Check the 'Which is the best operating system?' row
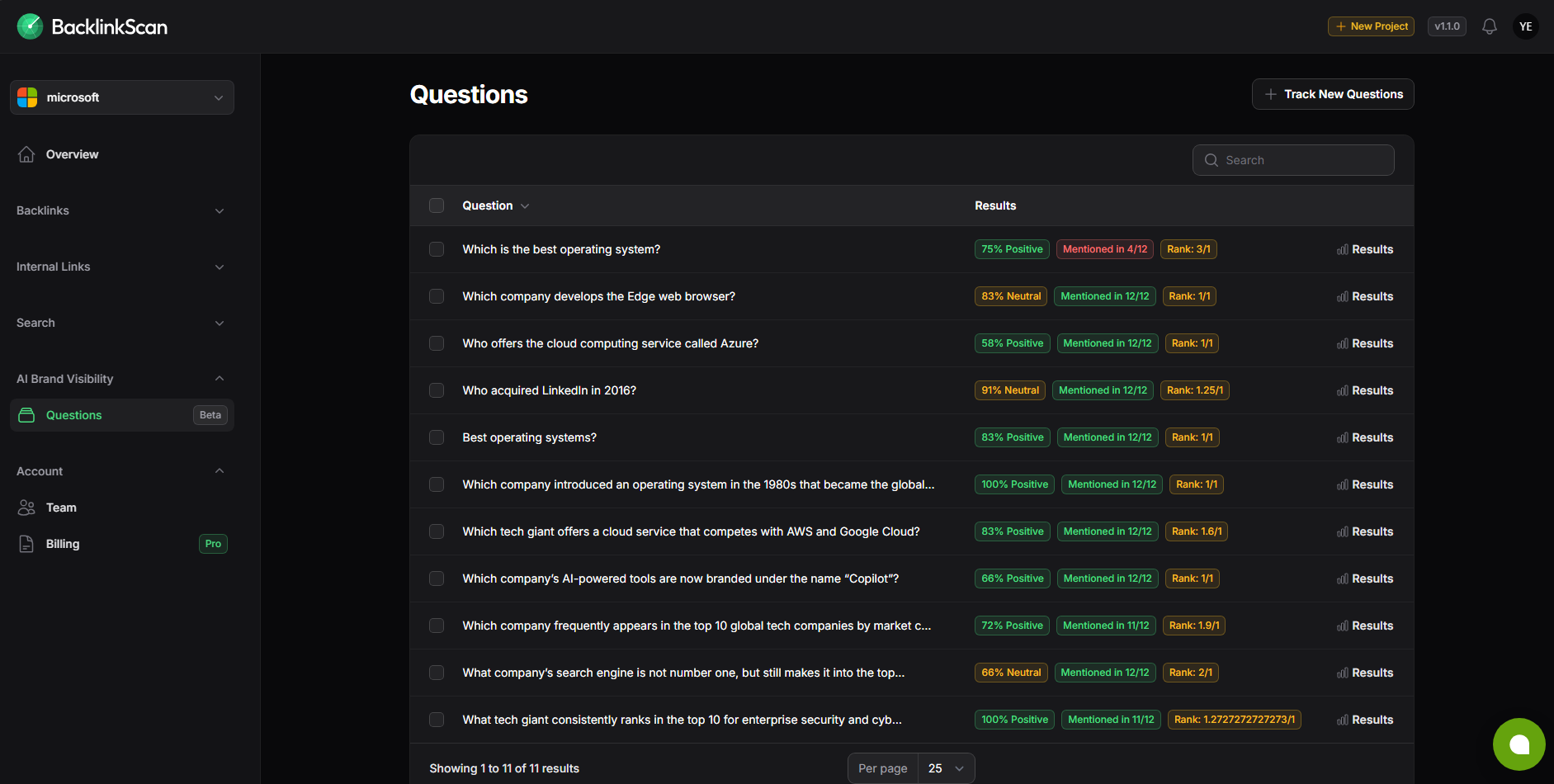1554x784 pixels. click(437, 249)
